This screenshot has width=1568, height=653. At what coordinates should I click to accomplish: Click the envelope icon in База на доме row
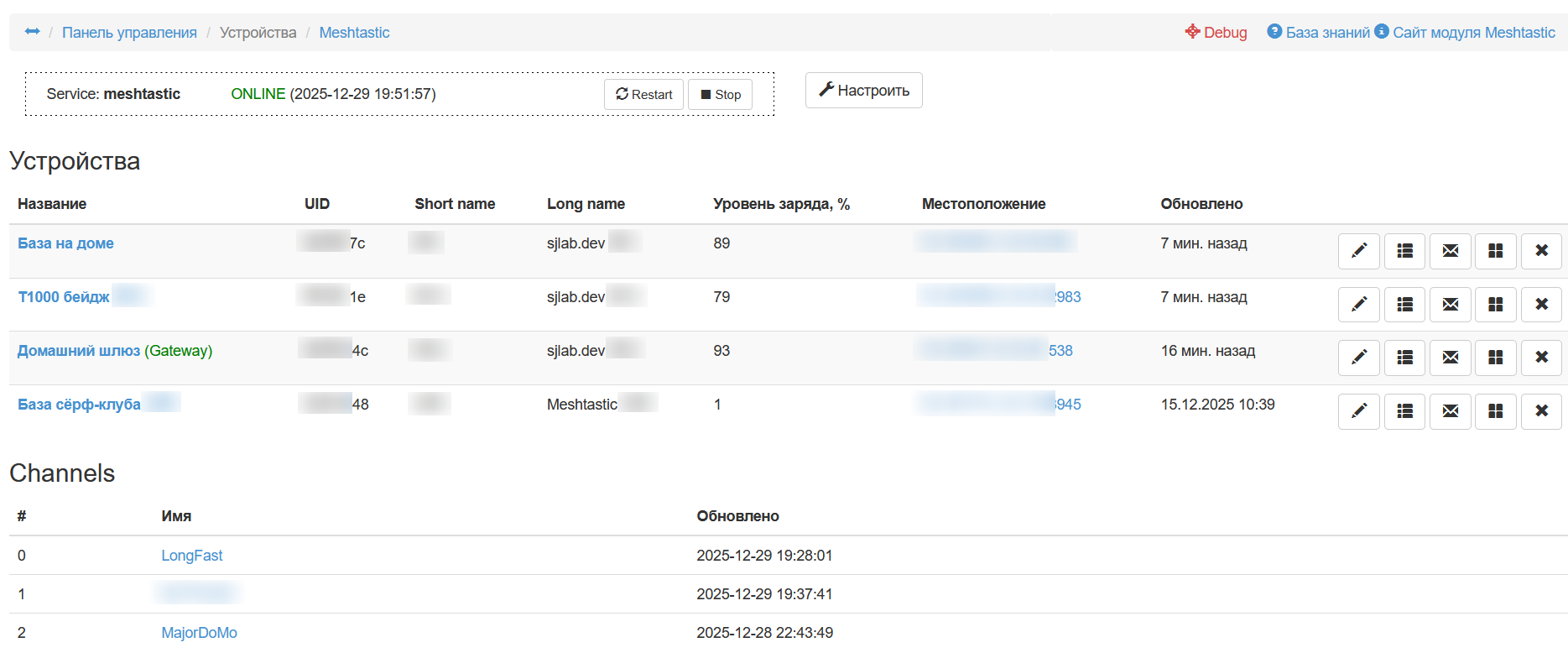1450,251
